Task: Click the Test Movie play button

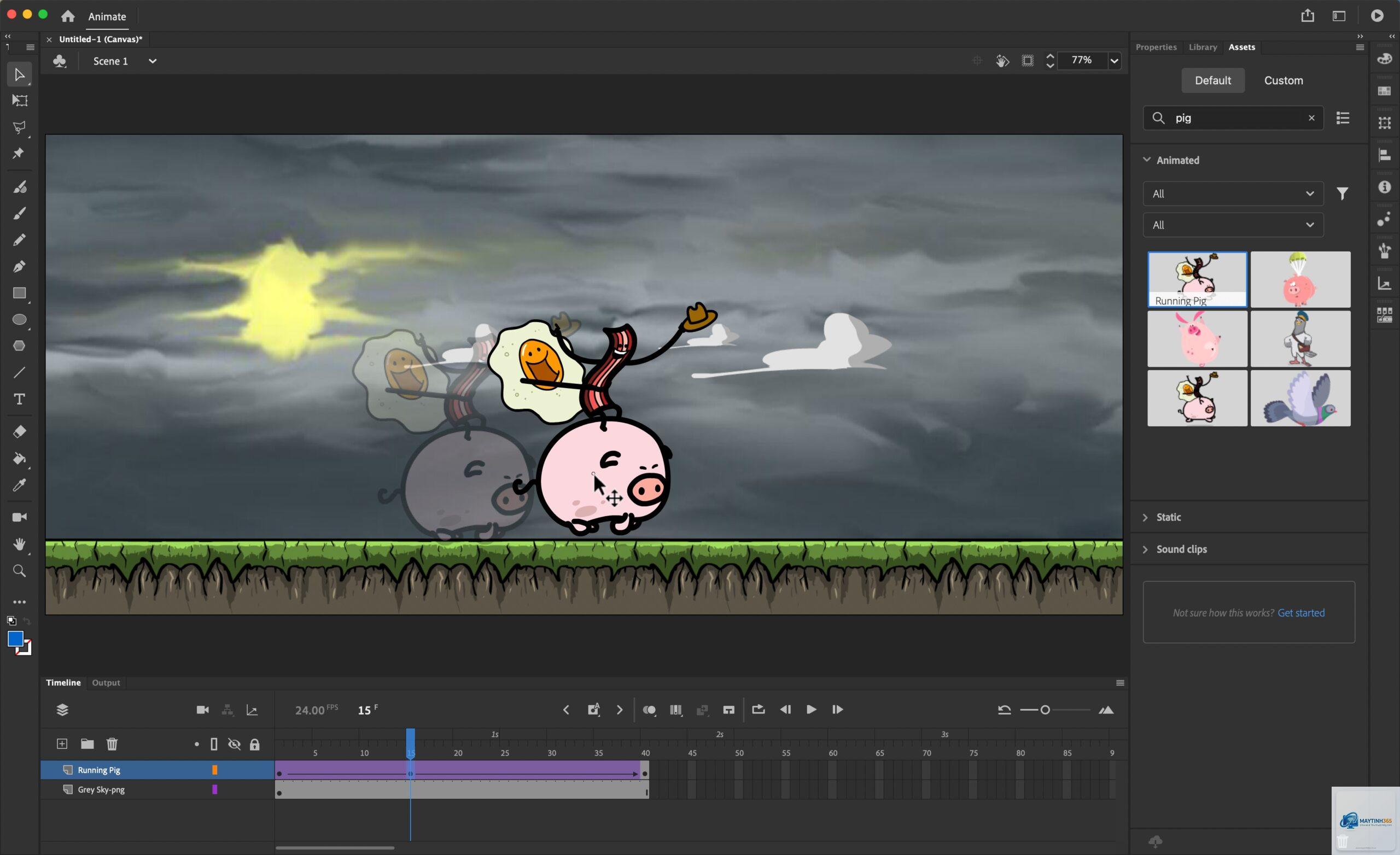Action: pos(1376,16)
